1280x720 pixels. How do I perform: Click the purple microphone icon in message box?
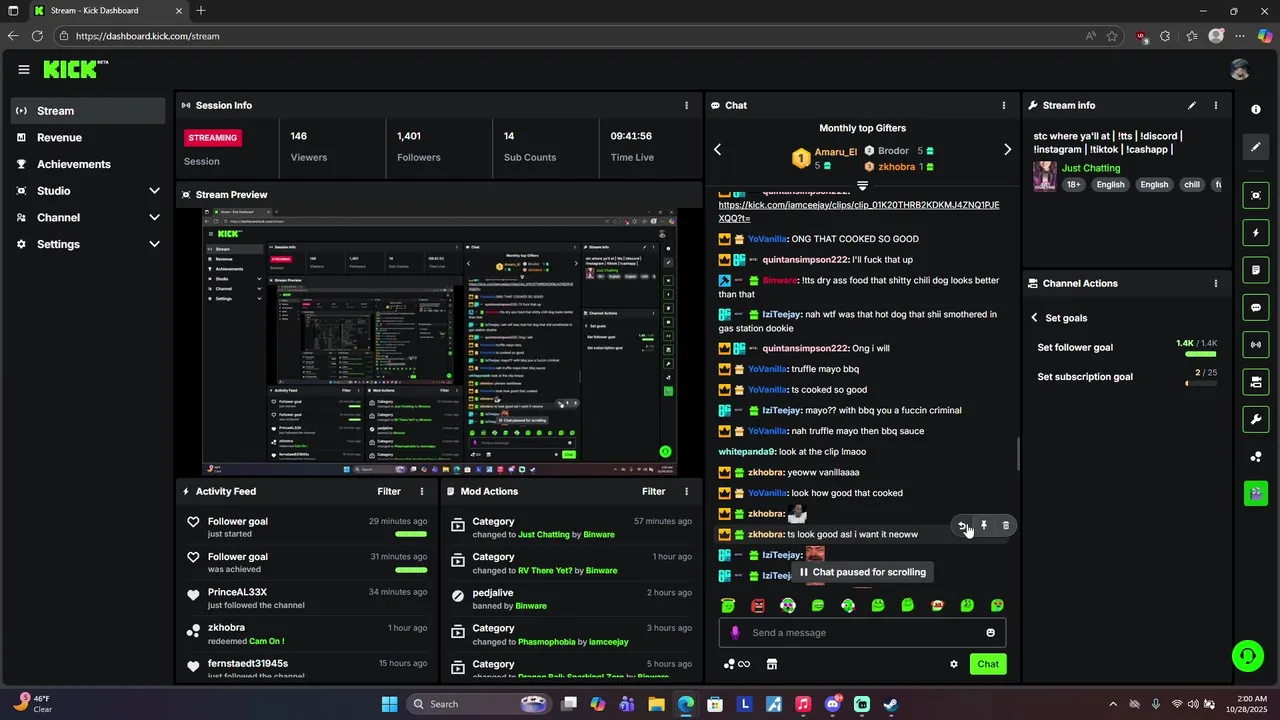735,632
